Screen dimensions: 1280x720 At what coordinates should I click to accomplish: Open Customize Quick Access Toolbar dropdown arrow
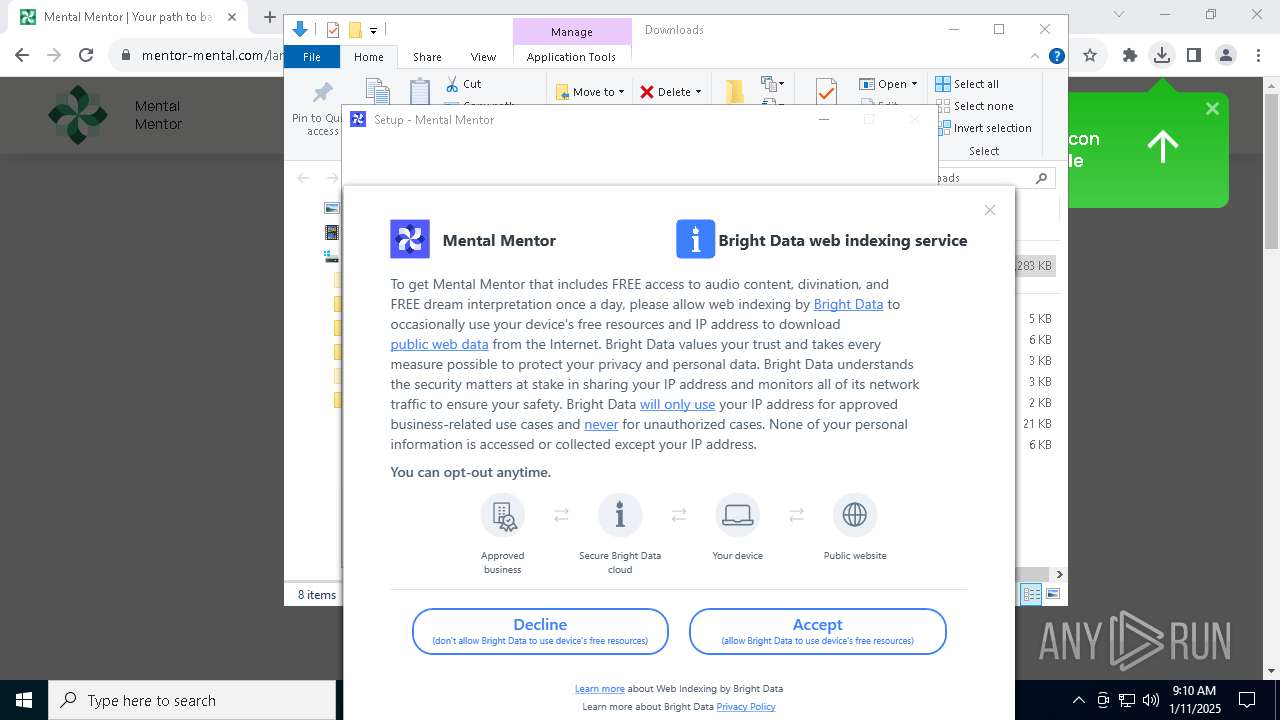[x=373, y=30]
